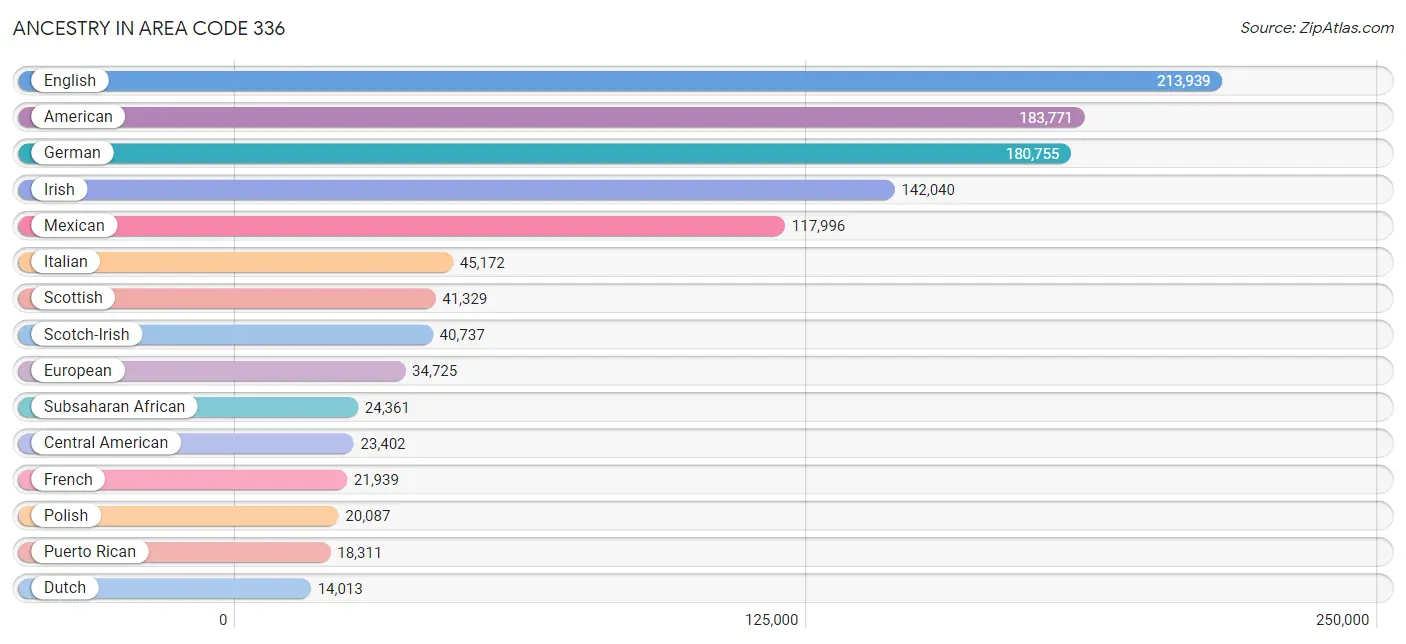Click the European ancestry bar

212,371
